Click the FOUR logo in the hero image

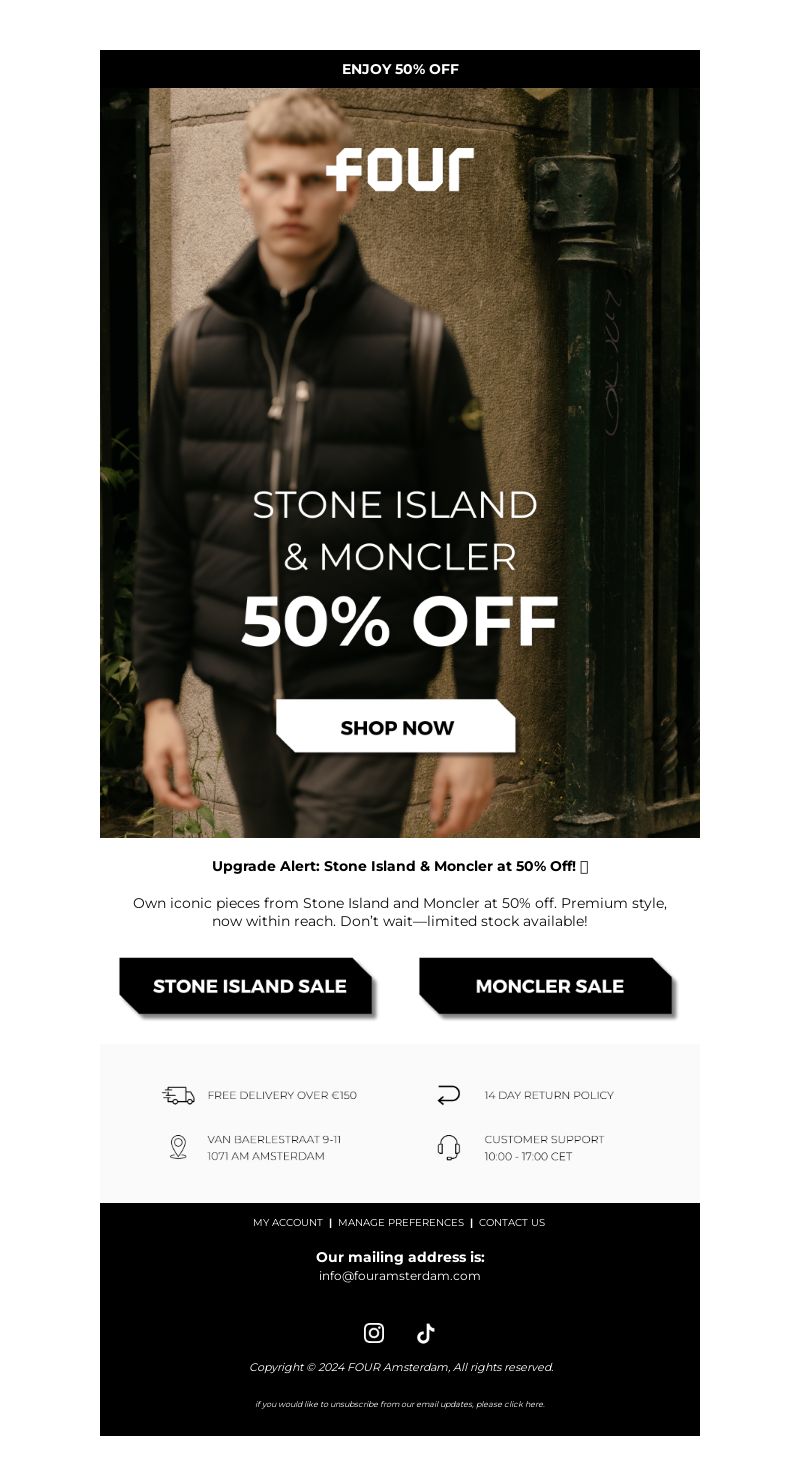click(x=400, y=169)
